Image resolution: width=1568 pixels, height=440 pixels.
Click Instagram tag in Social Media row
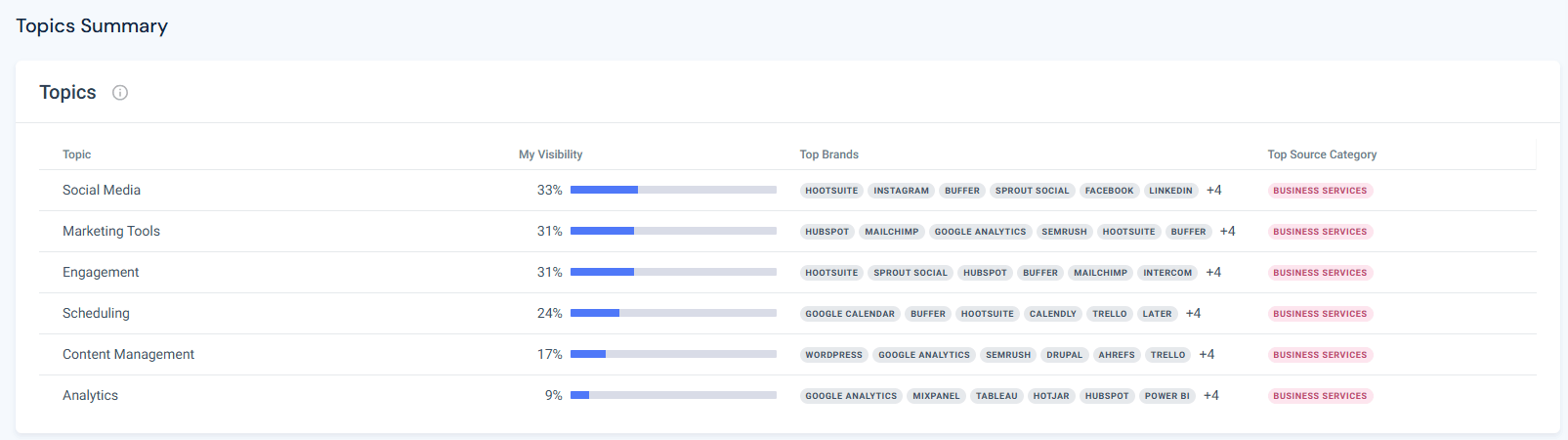point(901,191)
